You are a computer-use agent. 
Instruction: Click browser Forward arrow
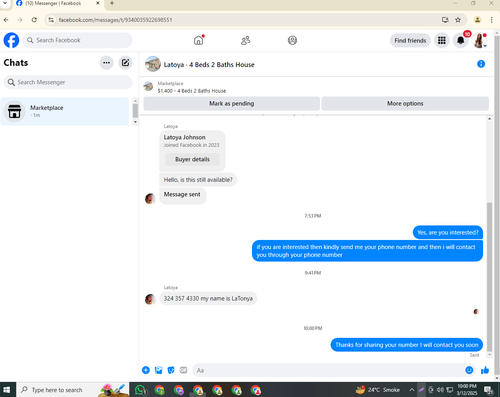[x=20, y=20]
